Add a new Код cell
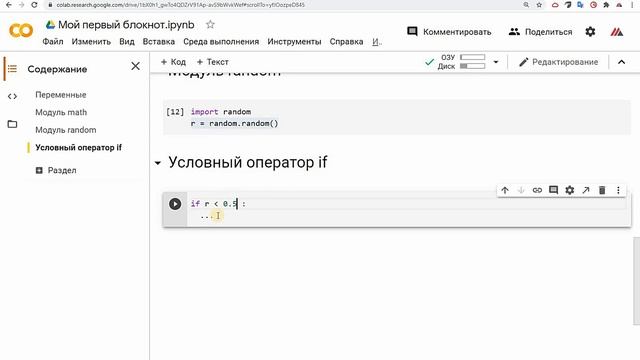Viewport: 640px width, 360px height. click(x=173, y=62)
